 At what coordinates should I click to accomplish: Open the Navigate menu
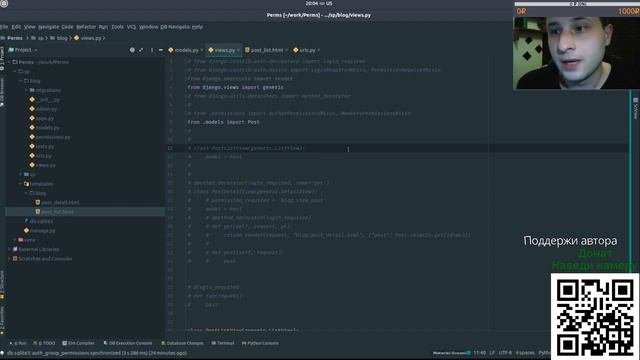pyautogui.click(x=49, y=27)
